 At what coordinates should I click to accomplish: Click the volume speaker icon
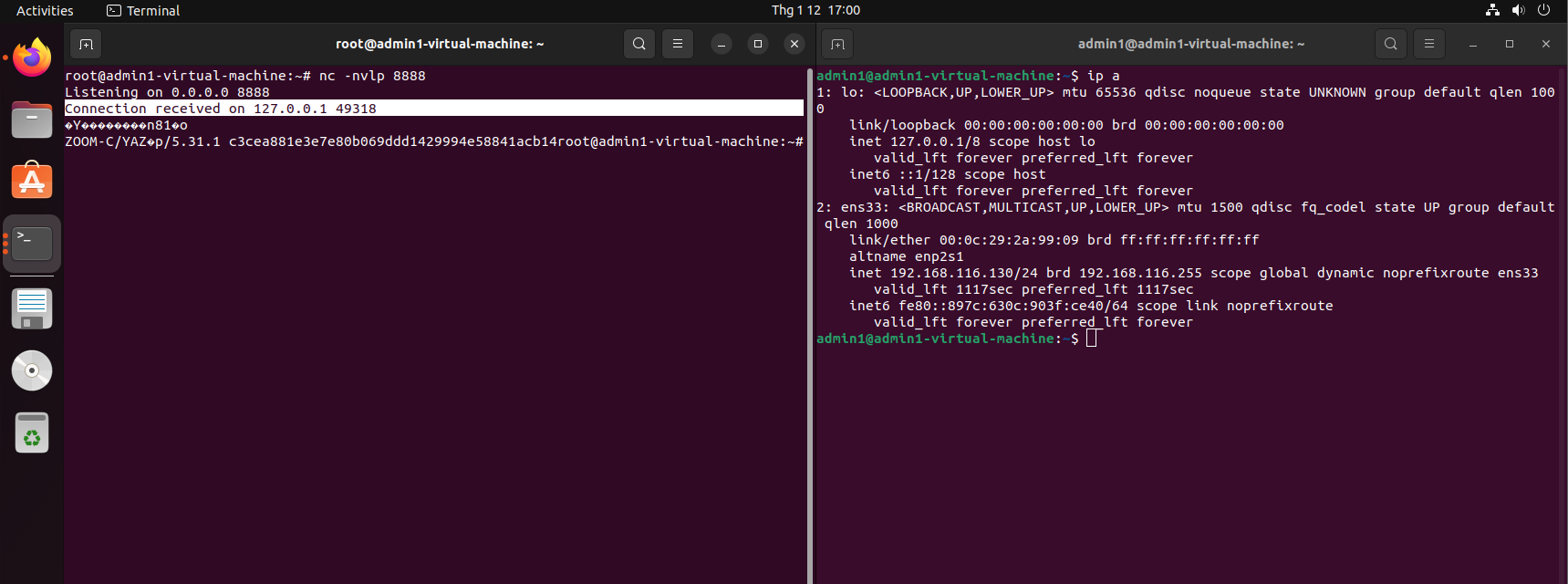pyautogui.click(x=1518, y=10)
